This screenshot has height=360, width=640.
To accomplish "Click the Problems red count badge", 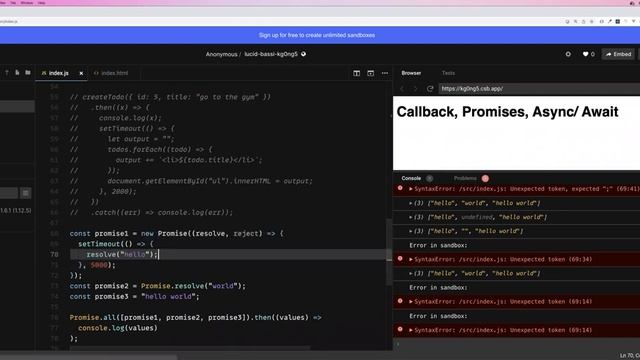I will tap(485, 178).
